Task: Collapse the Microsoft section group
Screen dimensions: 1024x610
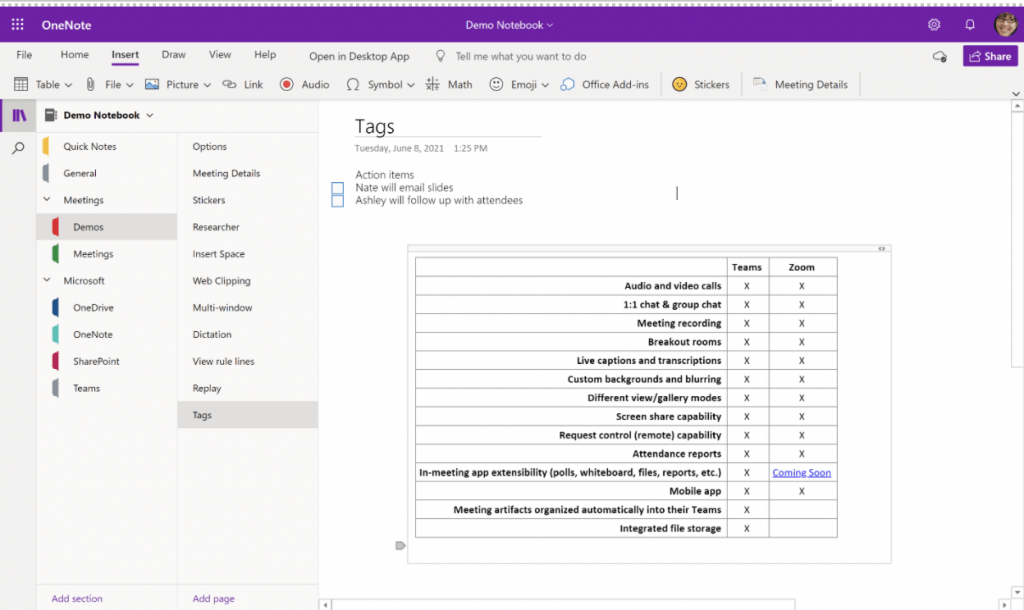Action: [x=46, y=280]
